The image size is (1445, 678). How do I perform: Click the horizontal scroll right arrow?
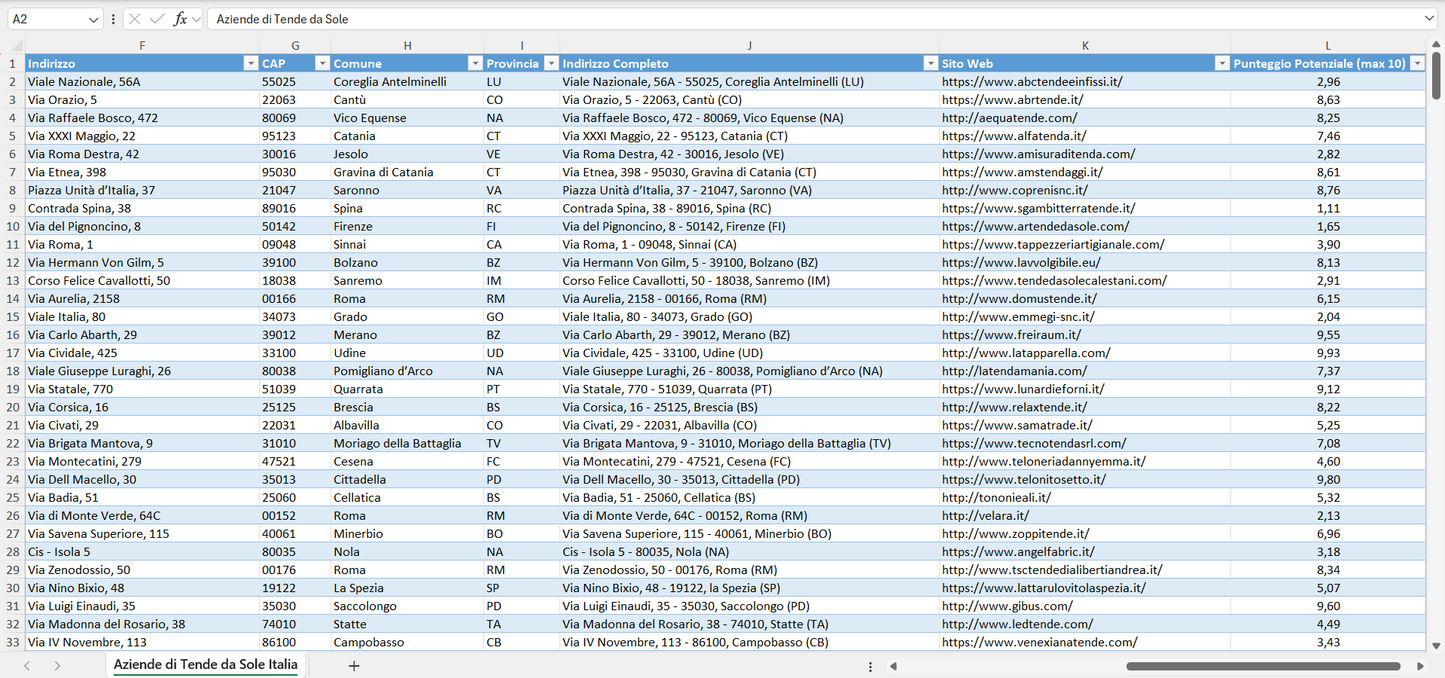[x=1420, y=666]
